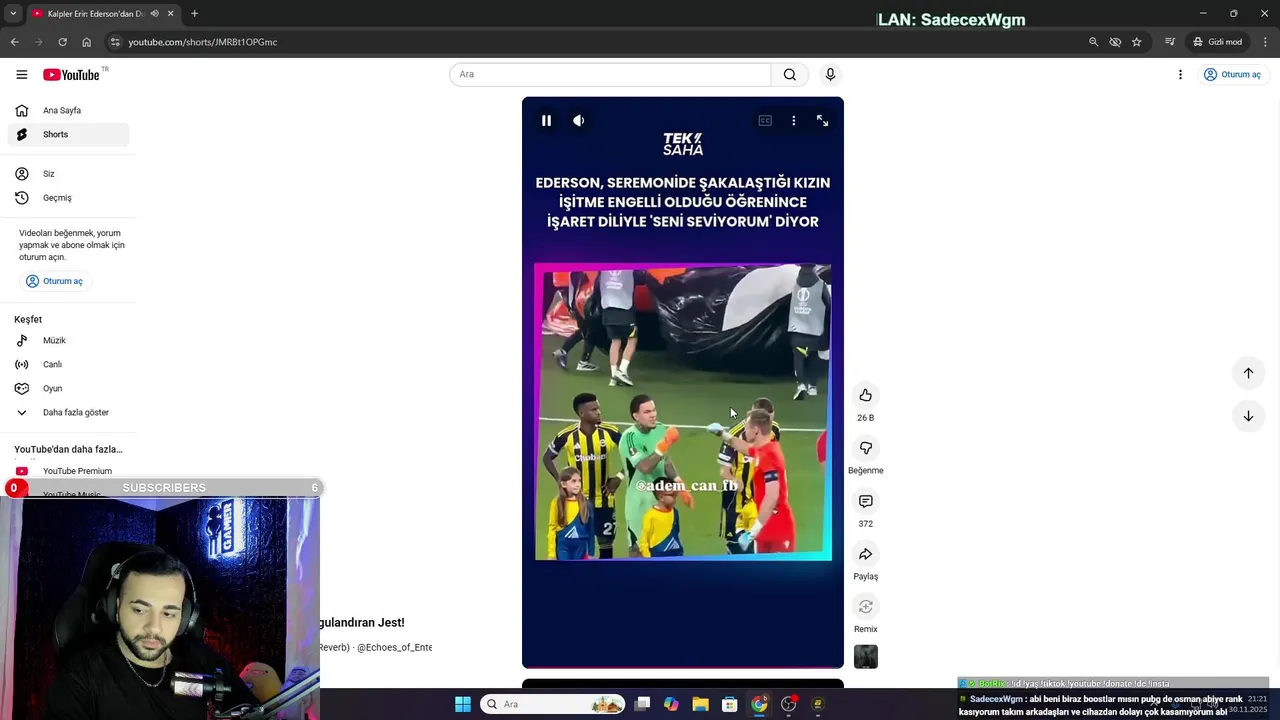Open the Short's three-dot options menu
The width and height of the screenshot is (1280, 720).
pyautogui.click(x=794, y=120)
